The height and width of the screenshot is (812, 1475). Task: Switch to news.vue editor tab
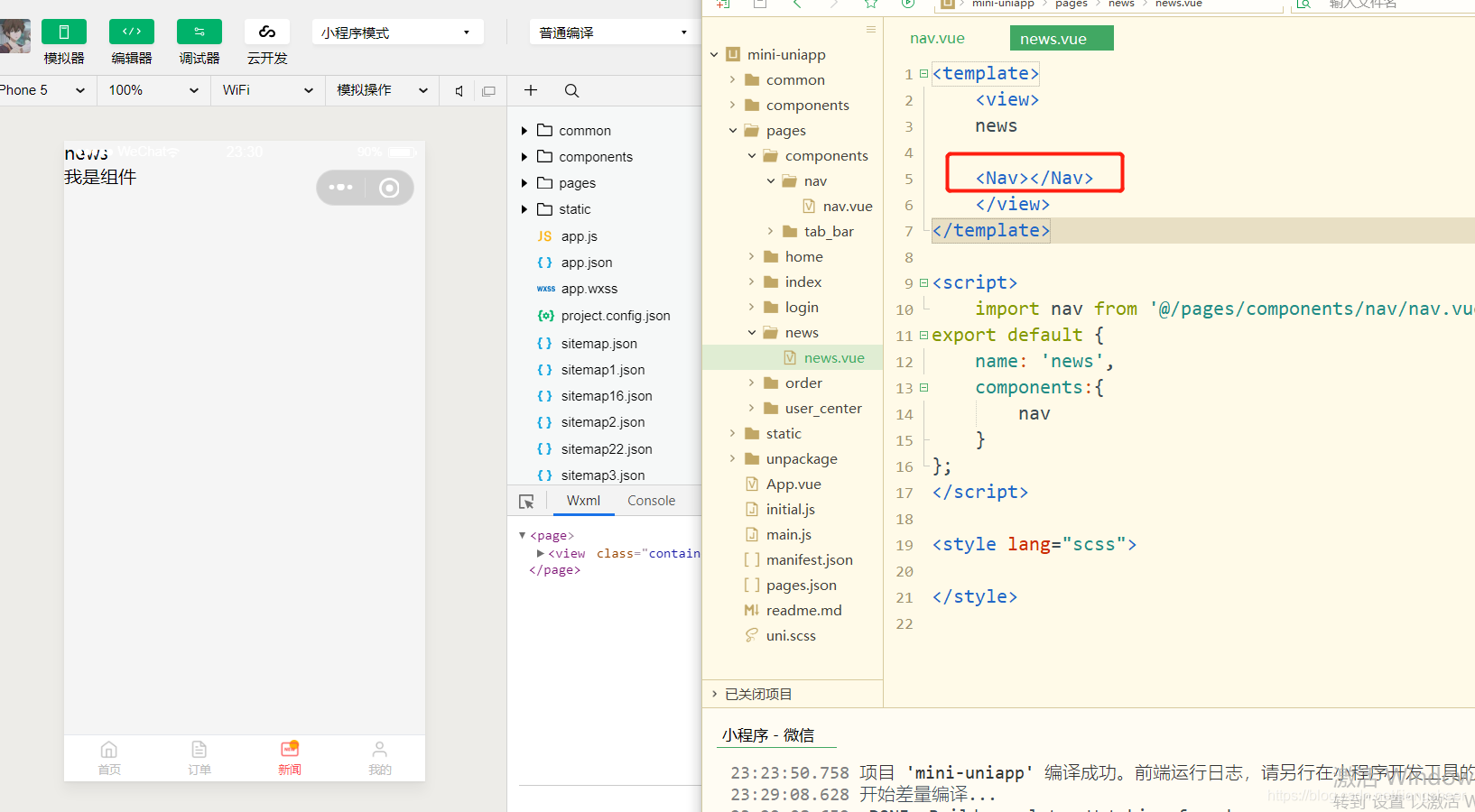coord(1062,39)
